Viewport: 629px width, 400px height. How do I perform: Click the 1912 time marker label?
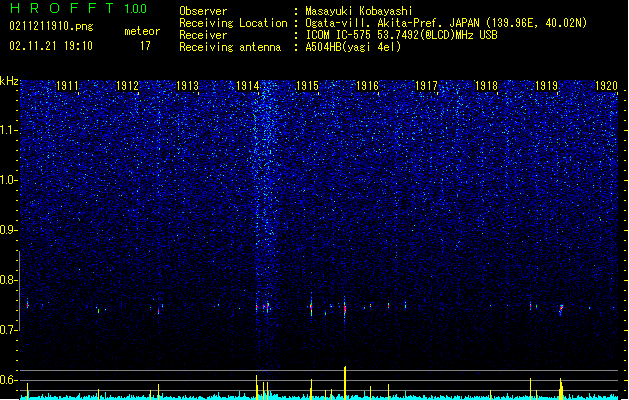127,86
